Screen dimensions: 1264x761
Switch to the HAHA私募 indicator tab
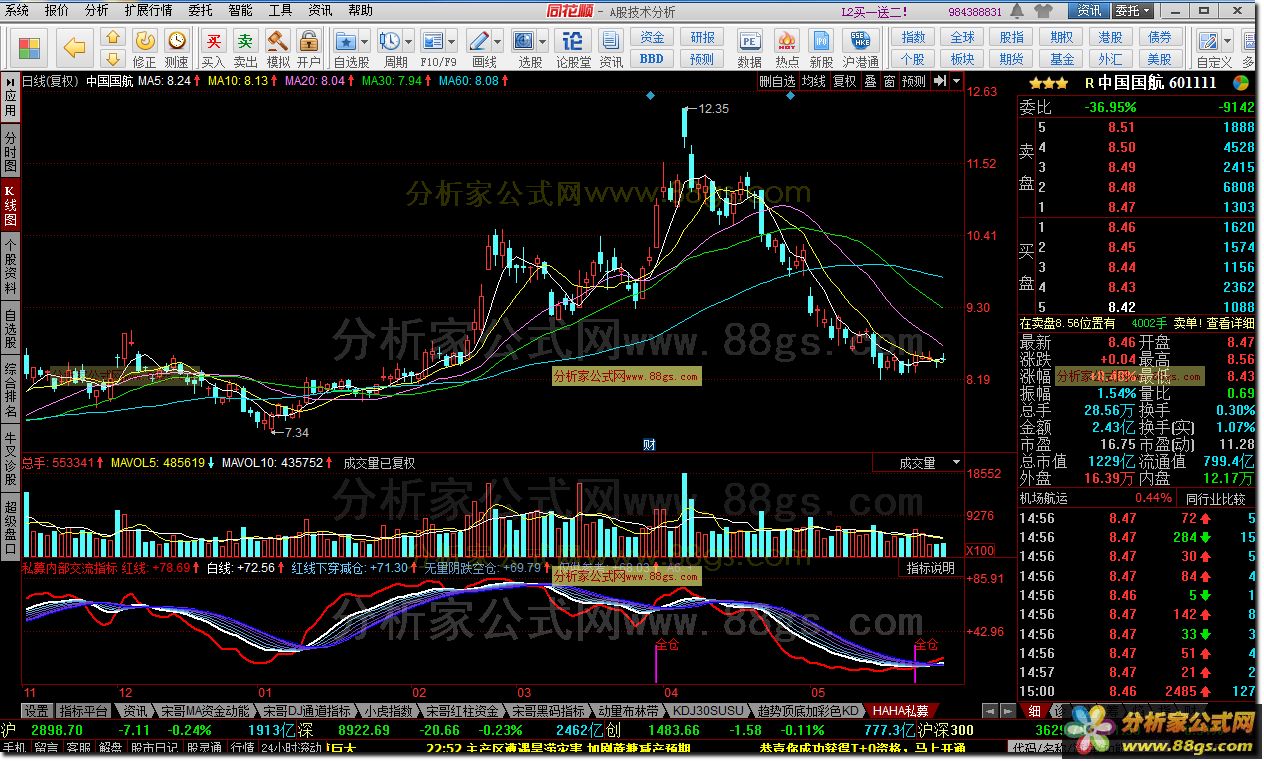click(900, 711)
